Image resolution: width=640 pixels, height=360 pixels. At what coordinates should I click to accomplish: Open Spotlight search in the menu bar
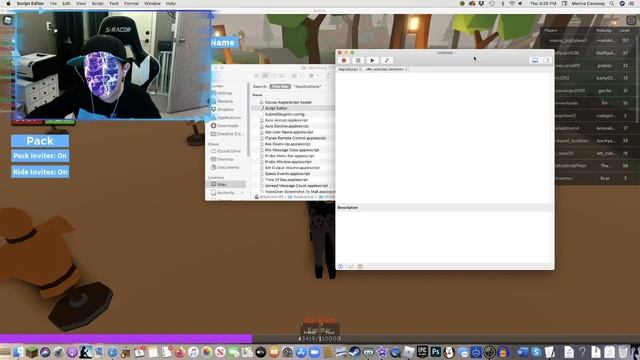pos(612,3)
